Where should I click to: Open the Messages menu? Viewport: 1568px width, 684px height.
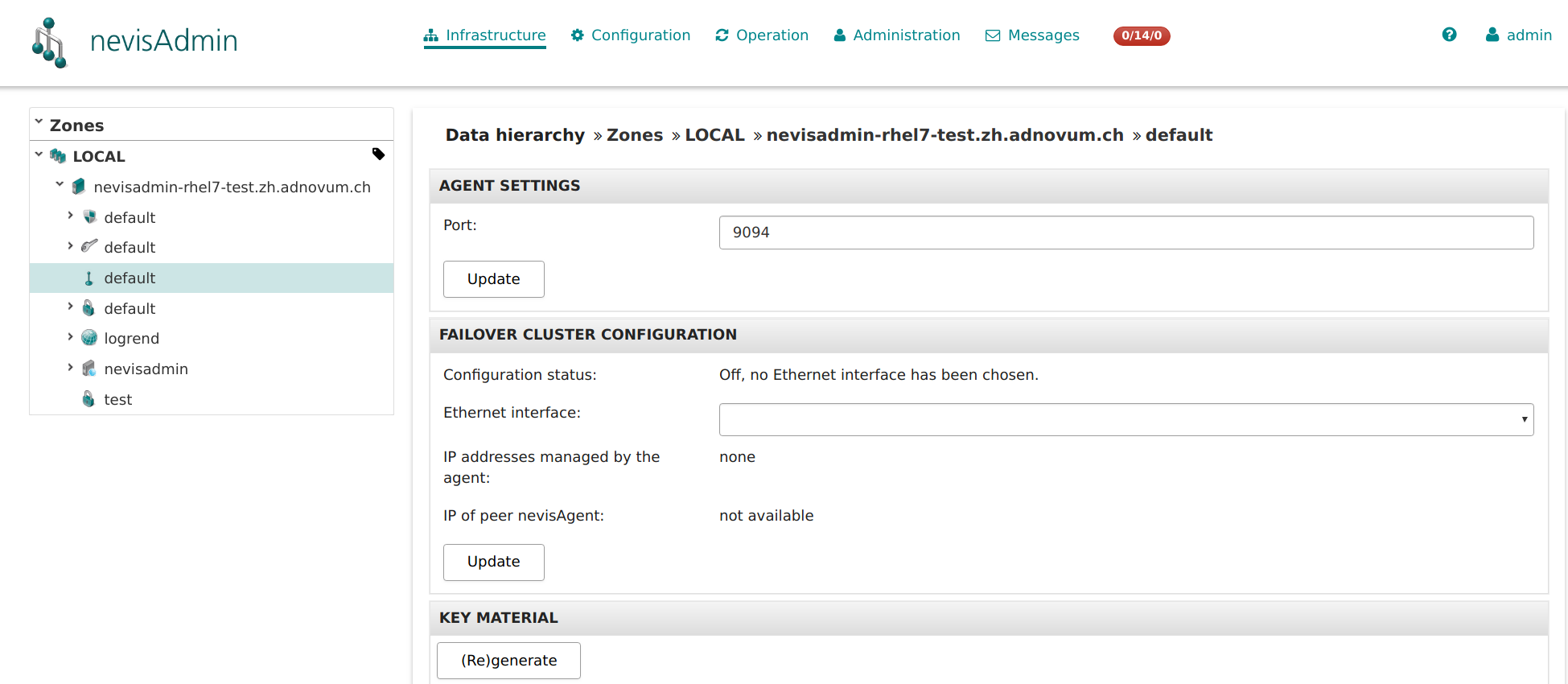pos(1033,35)
